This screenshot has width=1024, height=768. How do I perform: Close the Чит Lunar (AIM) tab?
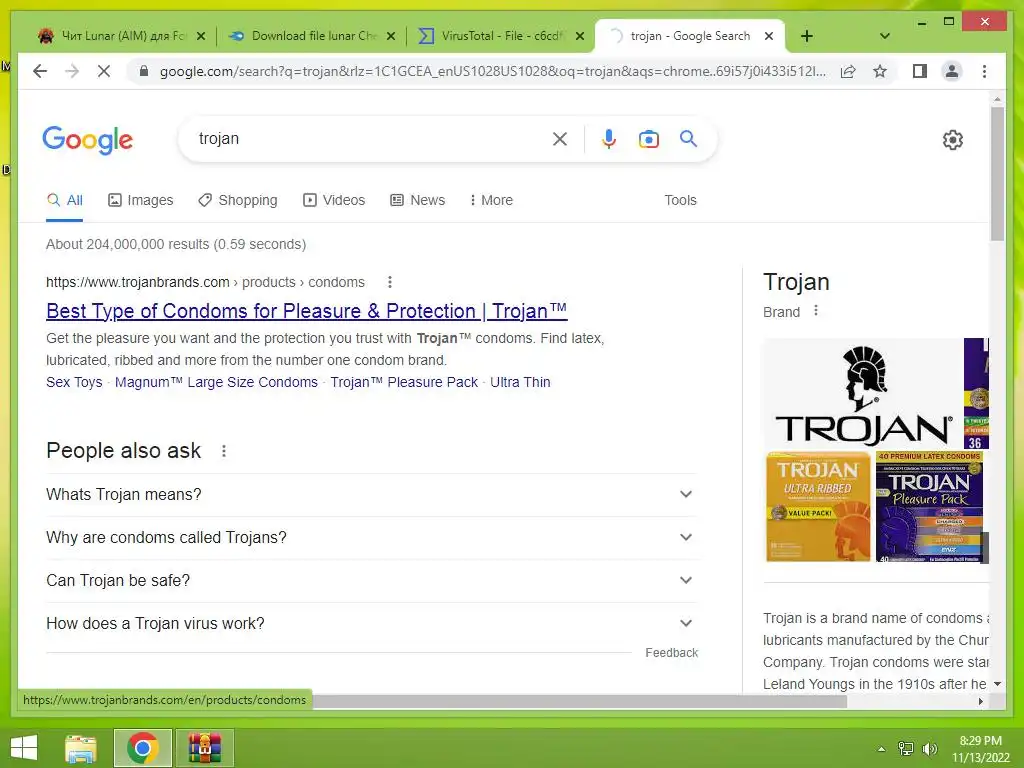click(x=201, y=36)
